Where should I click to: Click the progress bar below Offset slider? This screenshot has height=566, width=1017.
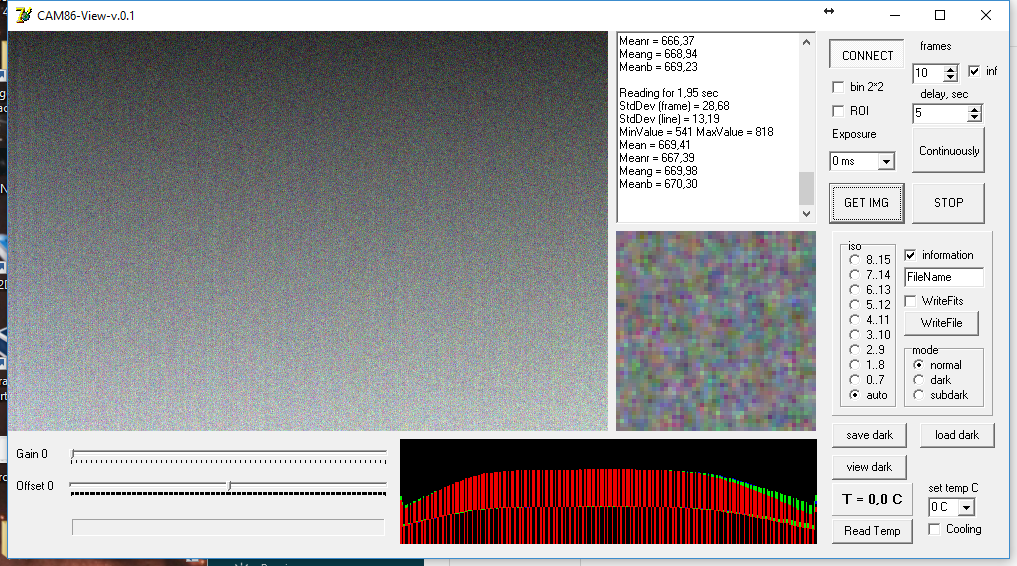(x=228, y=527)
